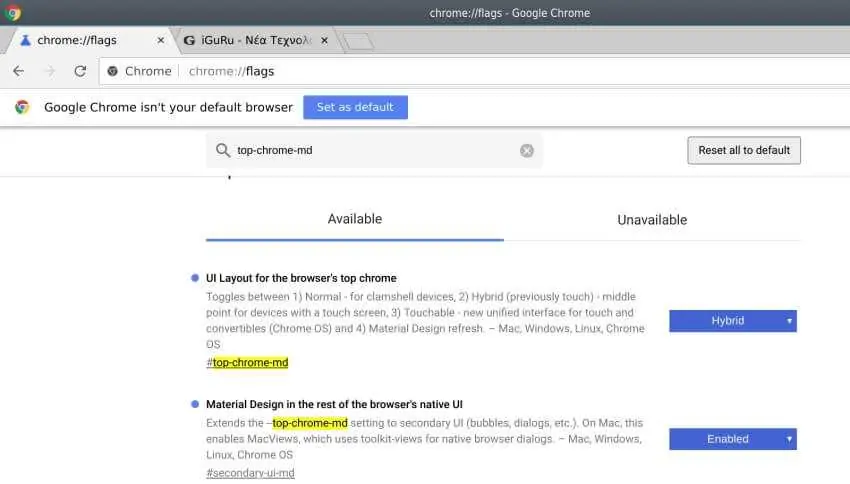Switch to the iGuRu tab

click(x=255, y=40)
